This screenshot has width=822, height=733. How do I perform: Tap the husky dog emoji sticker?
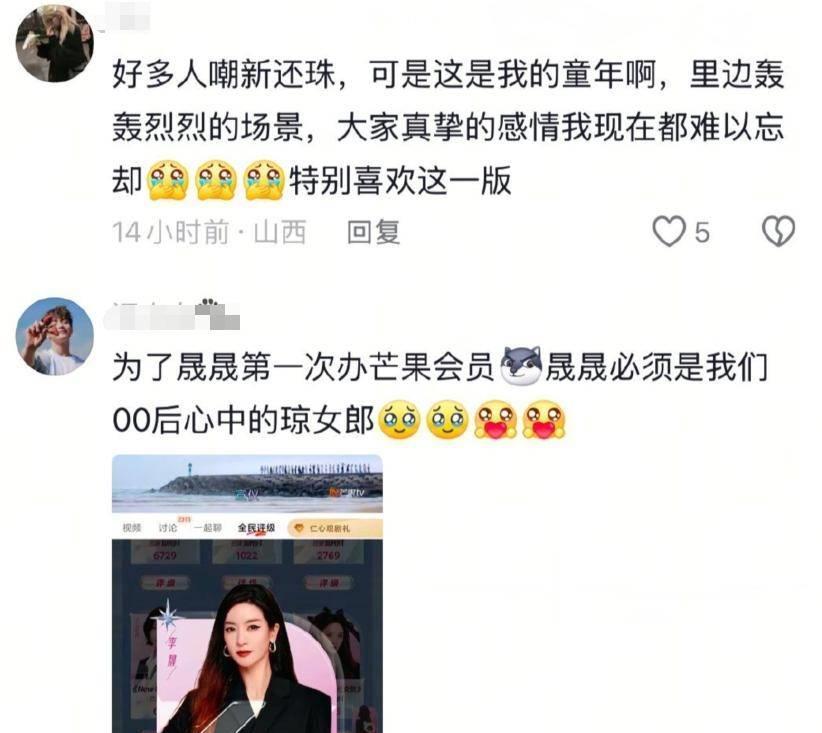pos(521,365)
